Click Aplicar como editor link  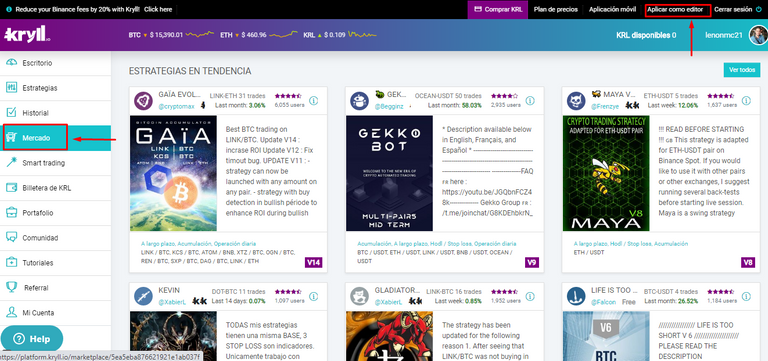675,9
